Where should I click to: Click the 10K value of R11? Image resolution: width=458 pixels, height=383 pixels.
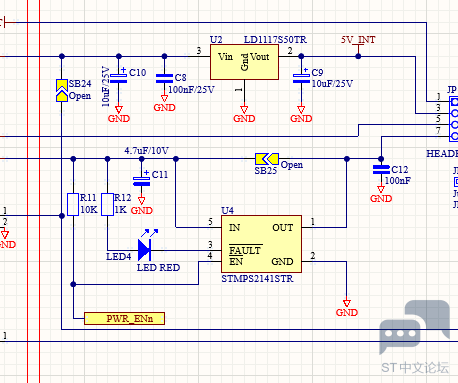click(x=89, y=210)
